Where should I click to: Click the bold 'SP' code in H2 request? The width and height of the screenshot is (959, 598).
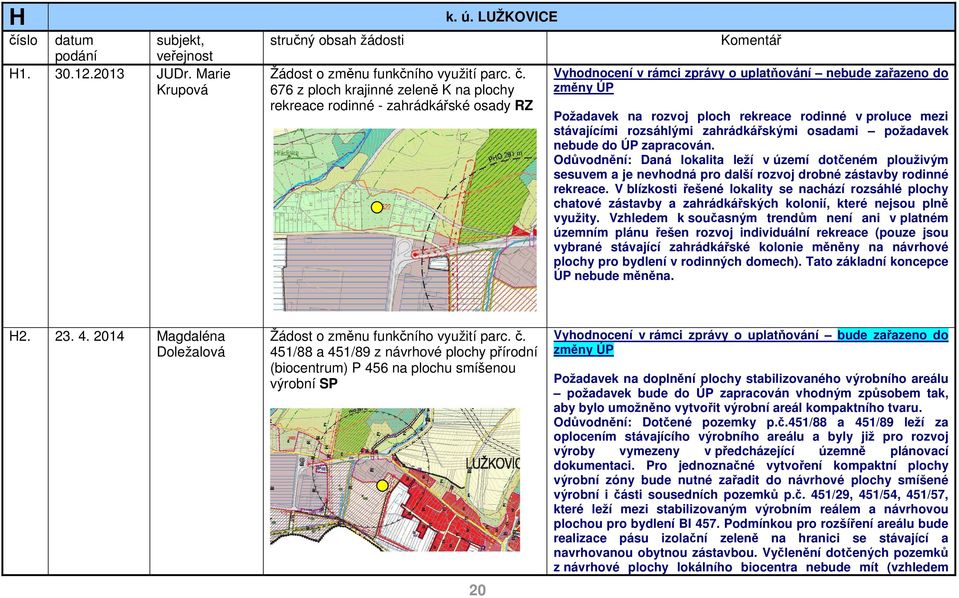[328, 384]
